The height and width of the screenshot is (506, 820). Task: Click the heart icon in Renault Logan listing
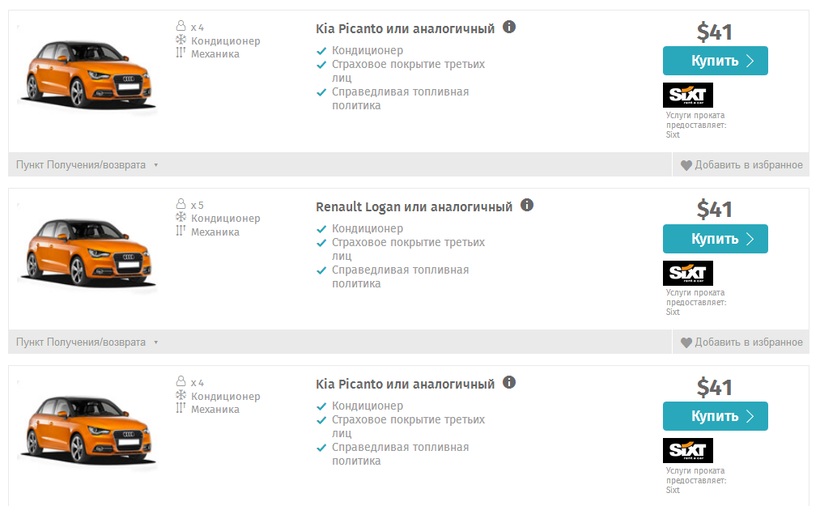(x=686, y=343)
